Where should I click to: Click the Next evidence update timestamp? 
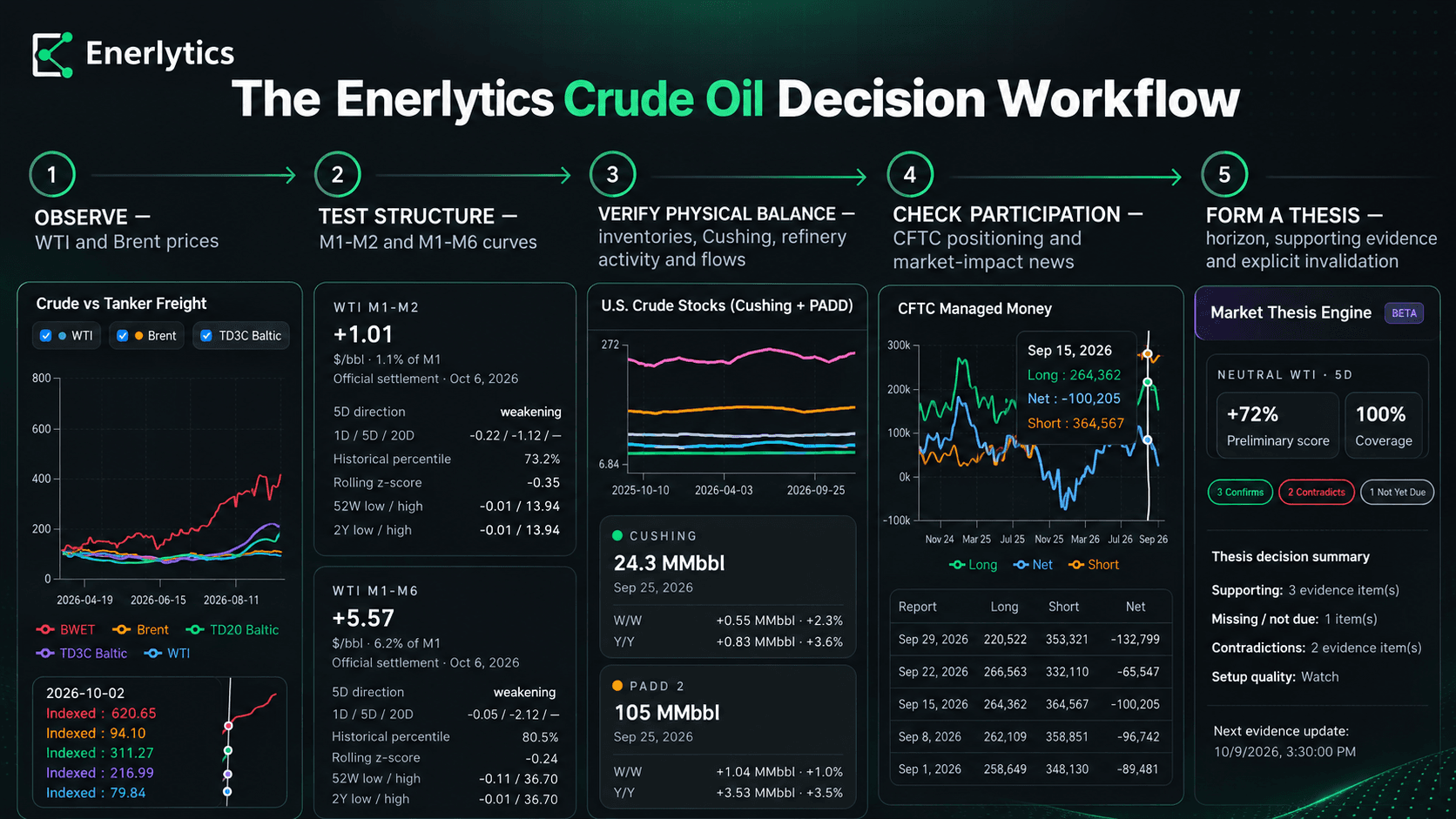coord(1284,752)
